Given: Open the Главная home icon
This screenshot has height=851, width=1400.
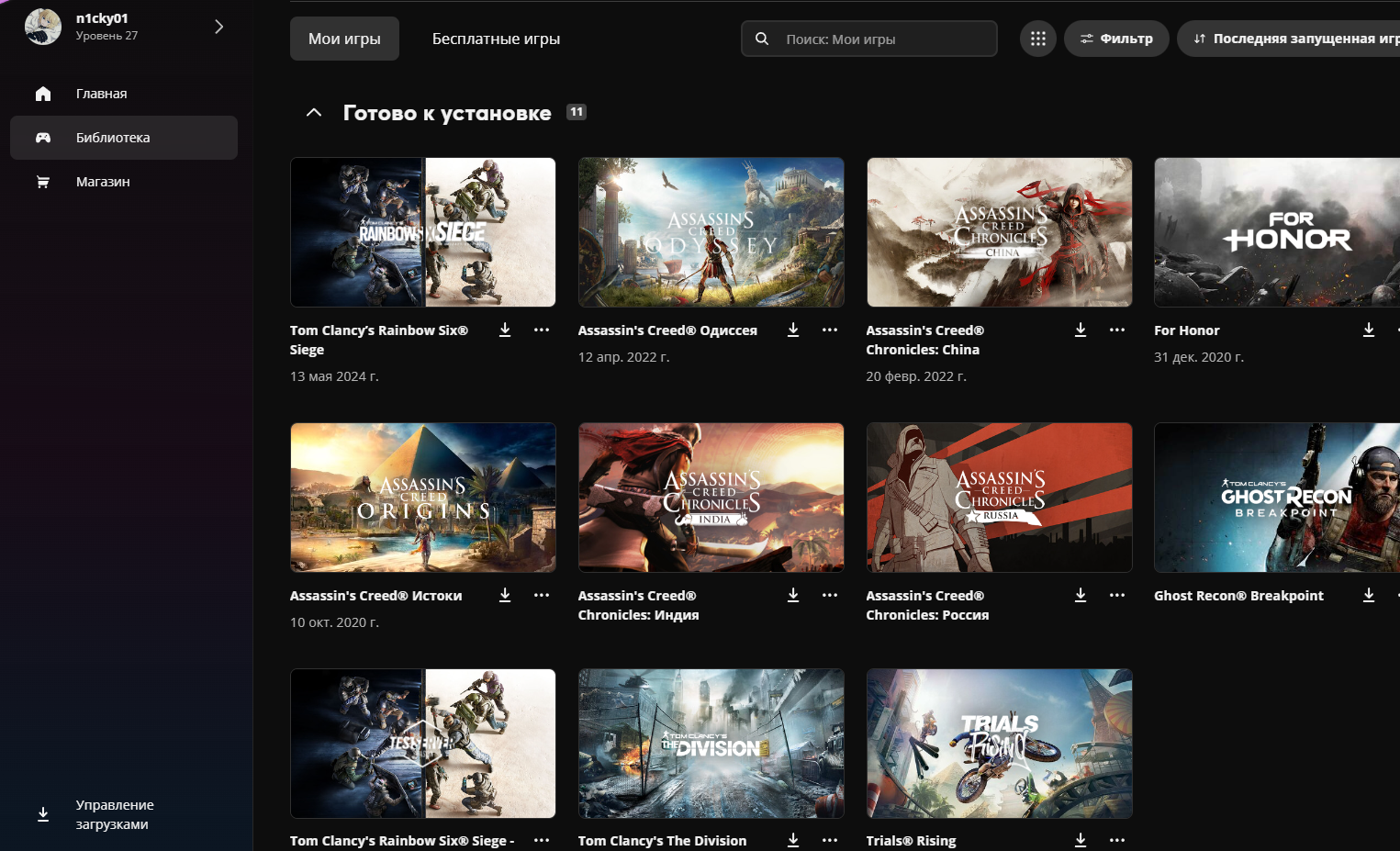Looking at the screenshot, I should tap(43, 94).
